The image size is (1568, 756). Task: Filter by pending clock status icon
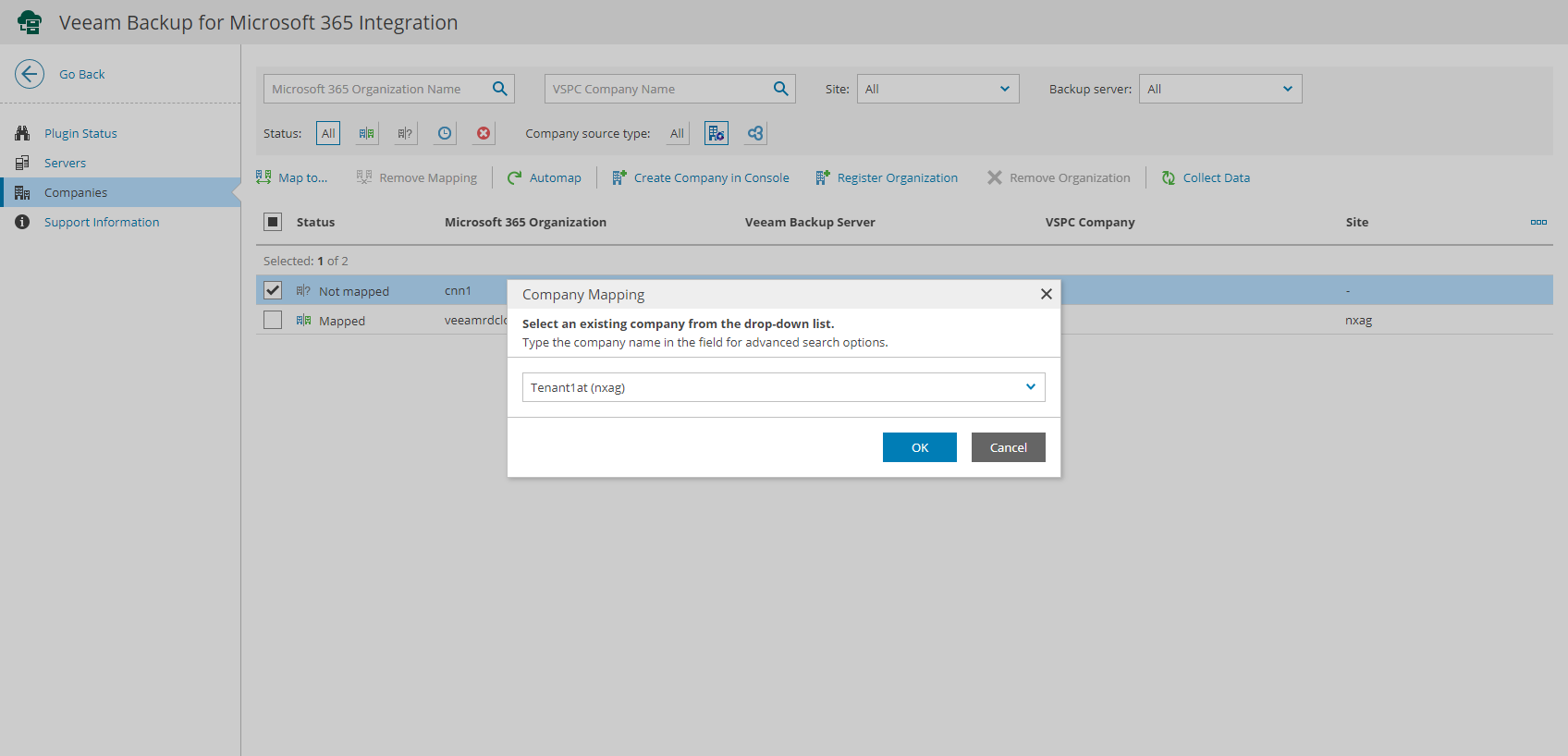[445, 133]
